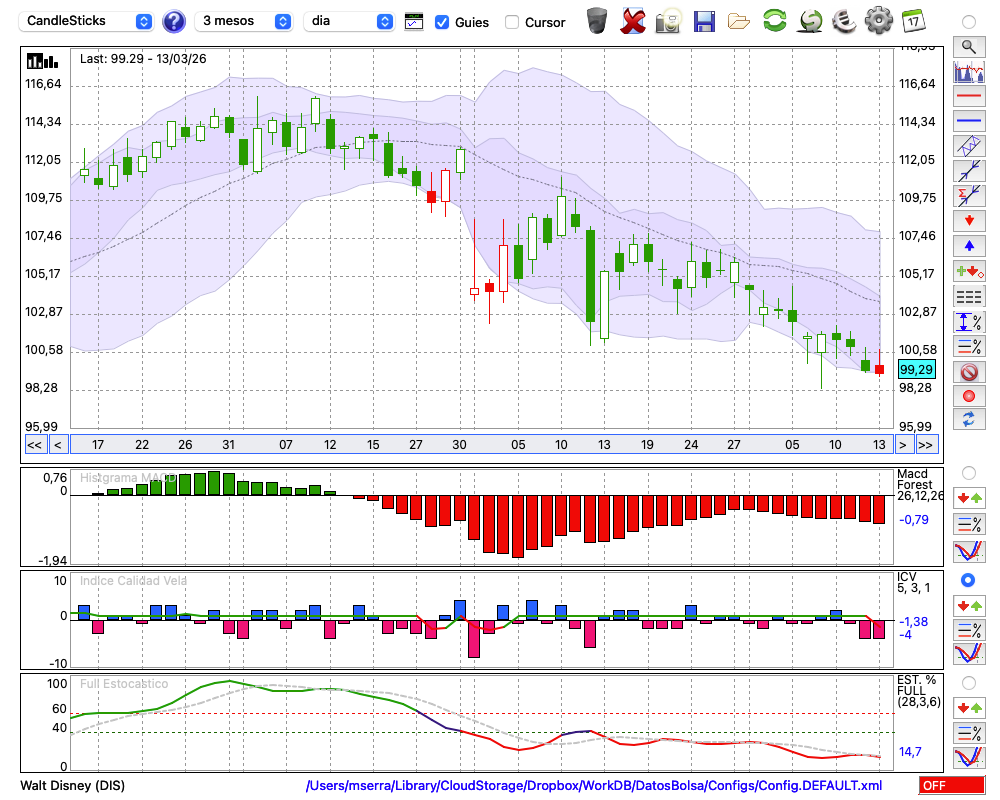Step chart back with < button

57,445
